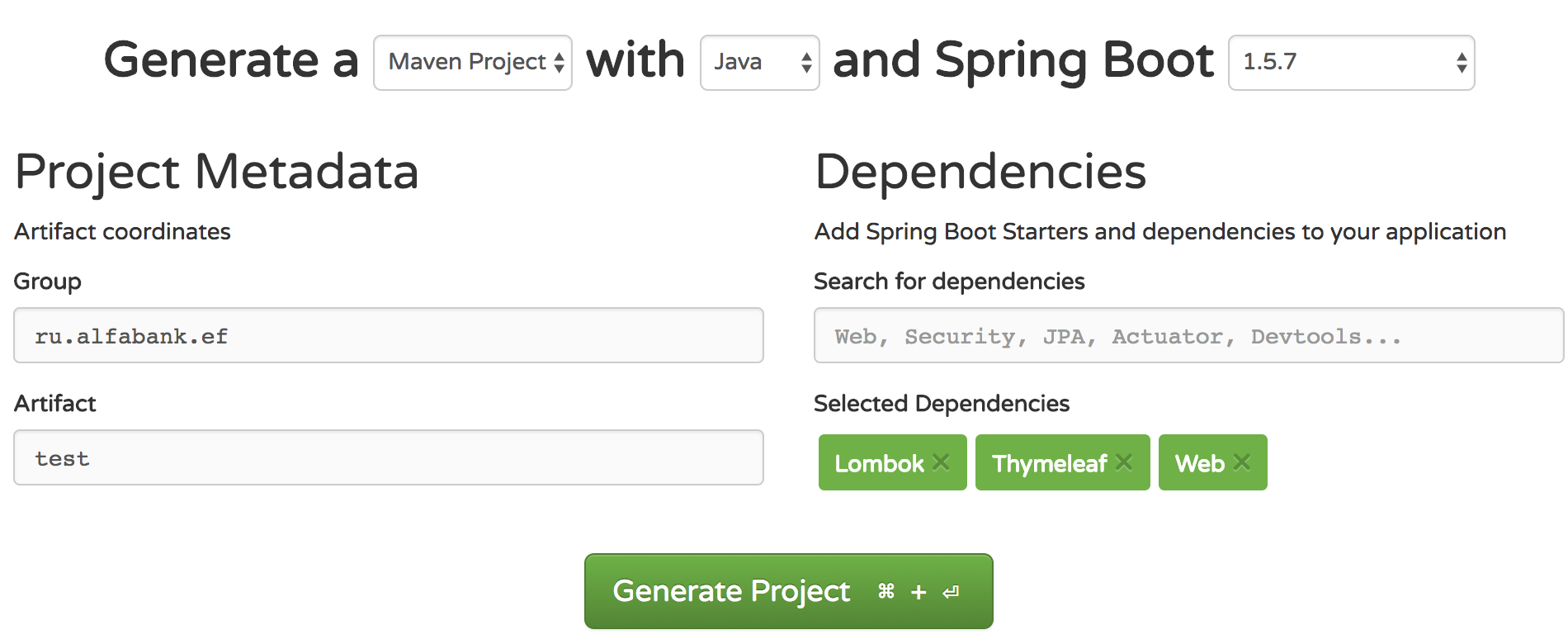Focus the Group input field

tap(389, 335)
